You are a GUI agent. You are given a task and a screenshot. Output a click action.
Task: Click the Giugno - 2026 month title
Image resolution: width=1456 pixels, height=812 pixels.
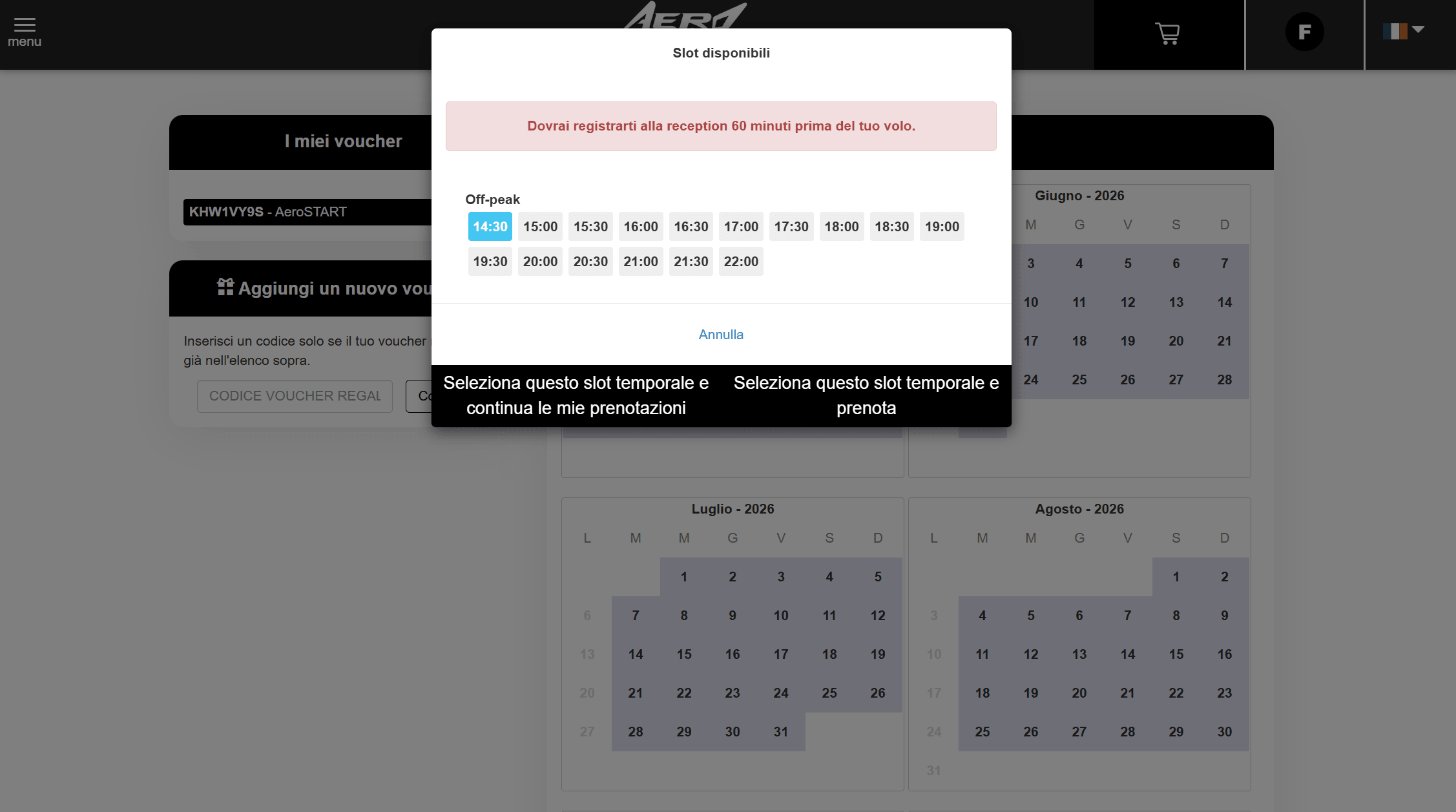[x=1079, y=196]
